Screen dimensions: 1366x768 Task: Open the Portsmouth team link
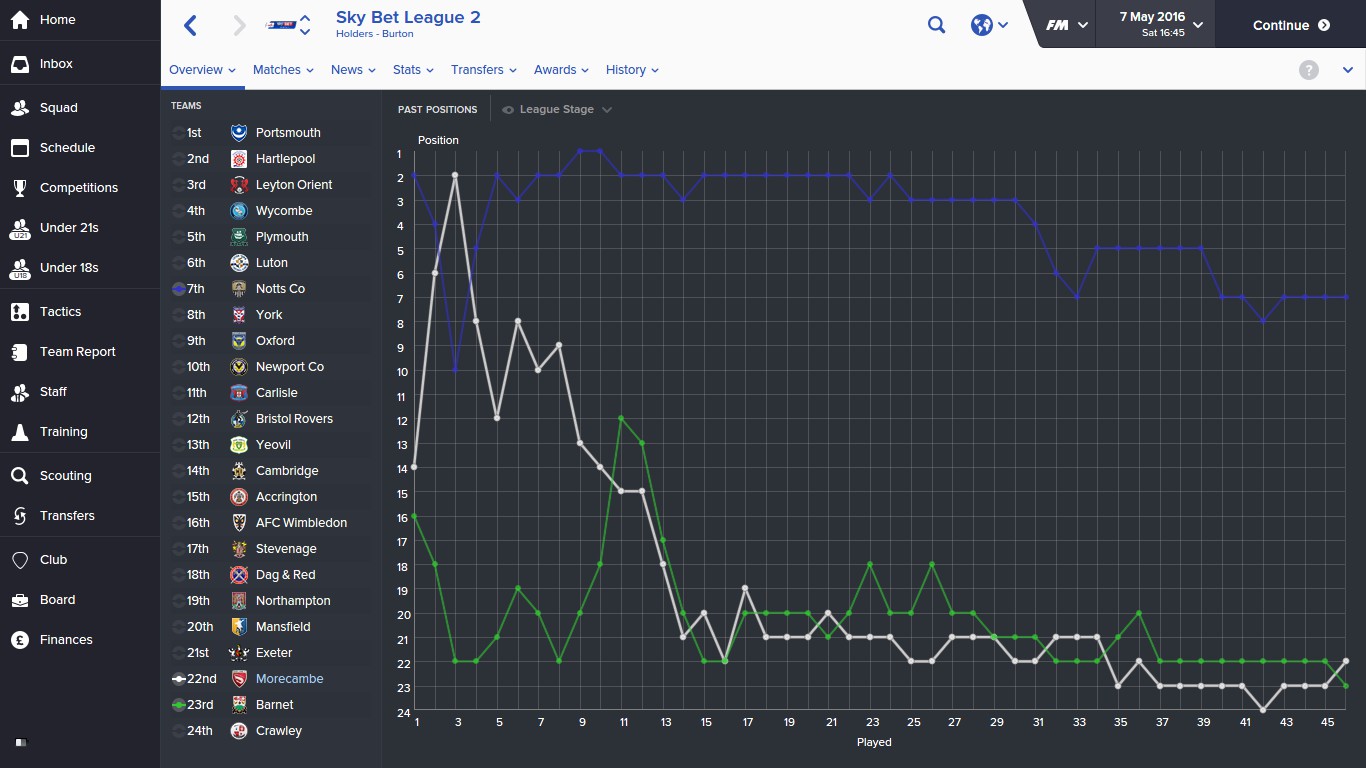288,133
